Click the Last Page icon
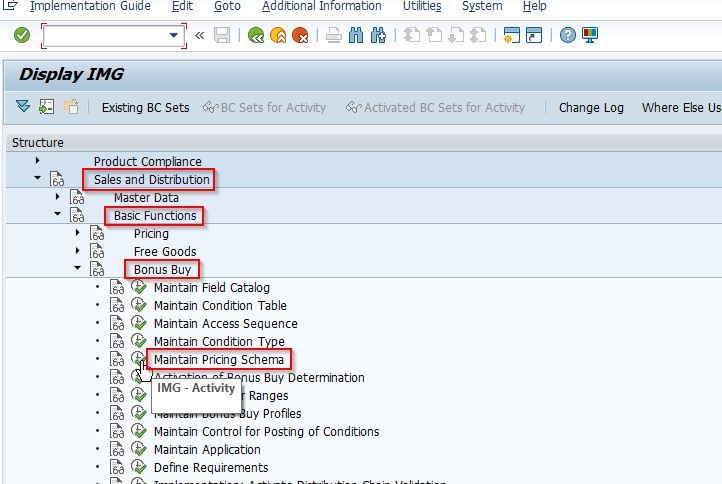Image resolution: width=722 pixels, height=484 pixels. point(478,35)
